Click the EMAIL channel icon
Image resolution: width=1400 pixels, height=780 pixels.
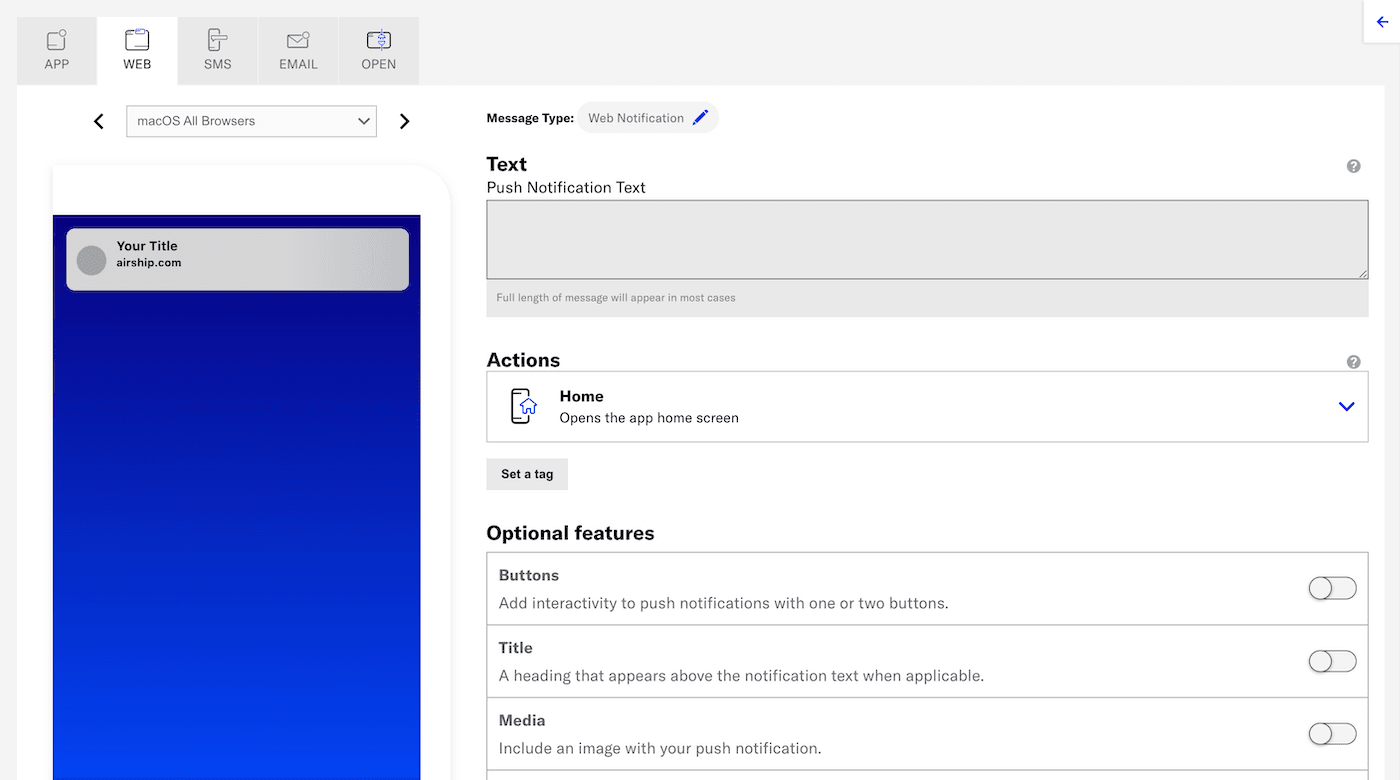pyautogui.click(x=298, y=40)
